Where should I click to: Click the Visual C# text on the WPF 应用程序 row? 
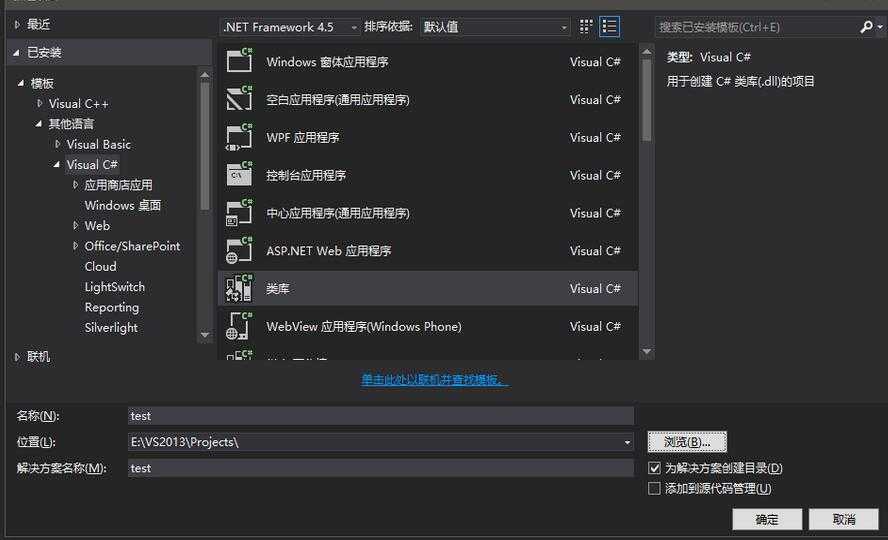coord(595,137)
